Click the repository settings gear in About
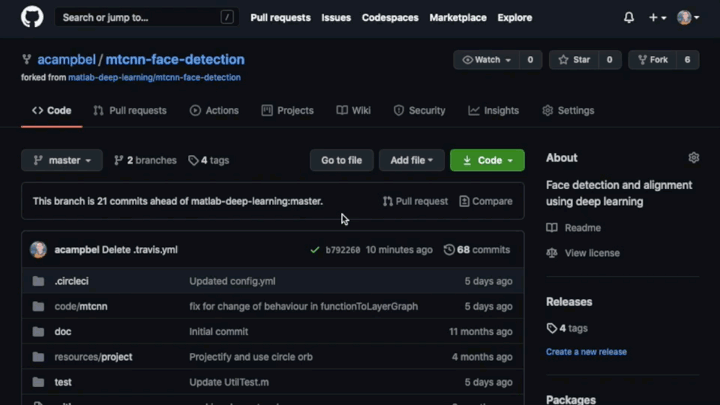 coord(694,158)
